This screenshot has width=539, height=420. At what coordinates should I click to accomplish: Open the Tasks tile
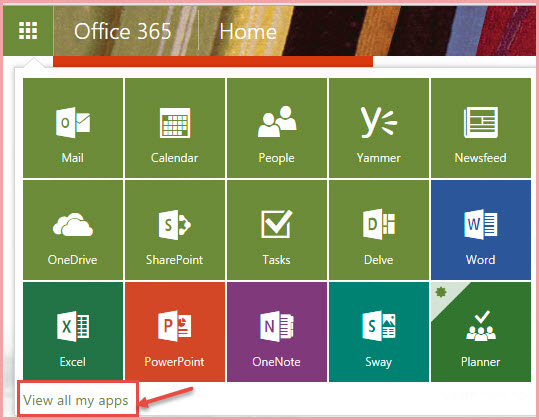click(x=277, y=230)
